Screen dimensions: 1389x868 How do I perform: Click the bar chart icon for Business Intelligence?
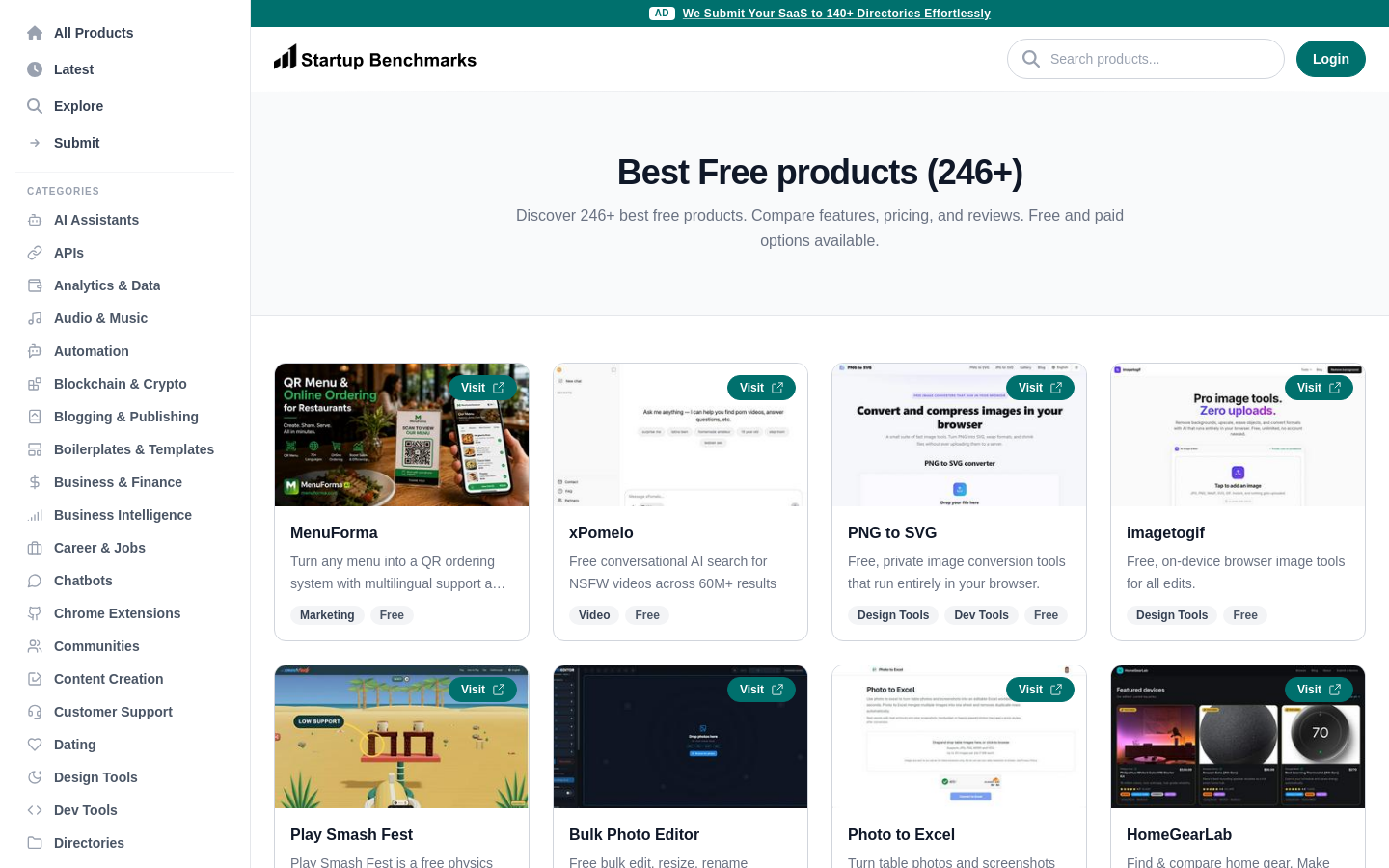[x=35, y=515]
